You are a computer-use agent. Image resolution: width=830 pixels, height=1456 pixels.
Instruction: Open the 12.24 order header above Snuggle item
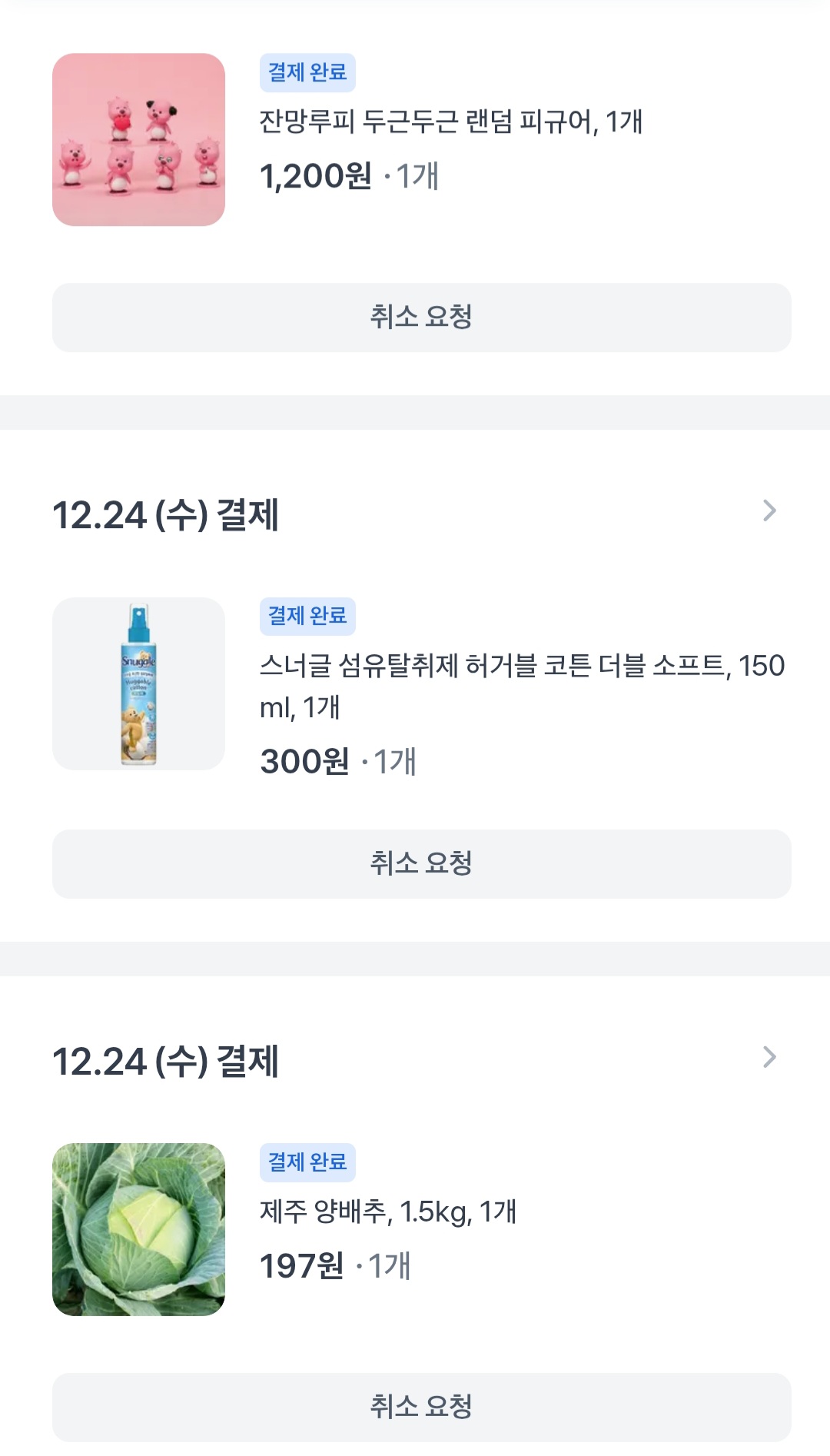(x=165, y=514)
